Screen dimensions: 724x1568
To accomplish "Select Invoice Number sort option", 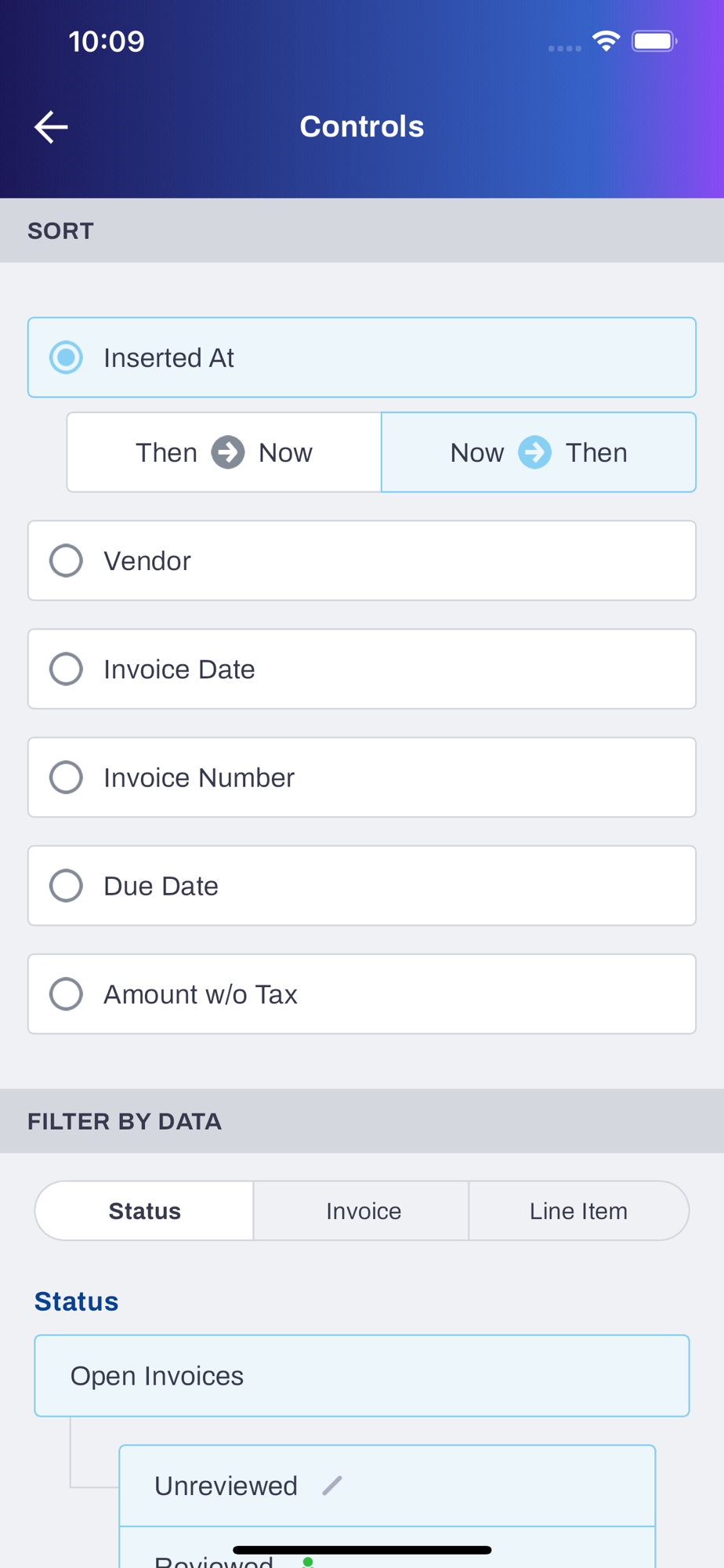I will click(x=67, y=777).
